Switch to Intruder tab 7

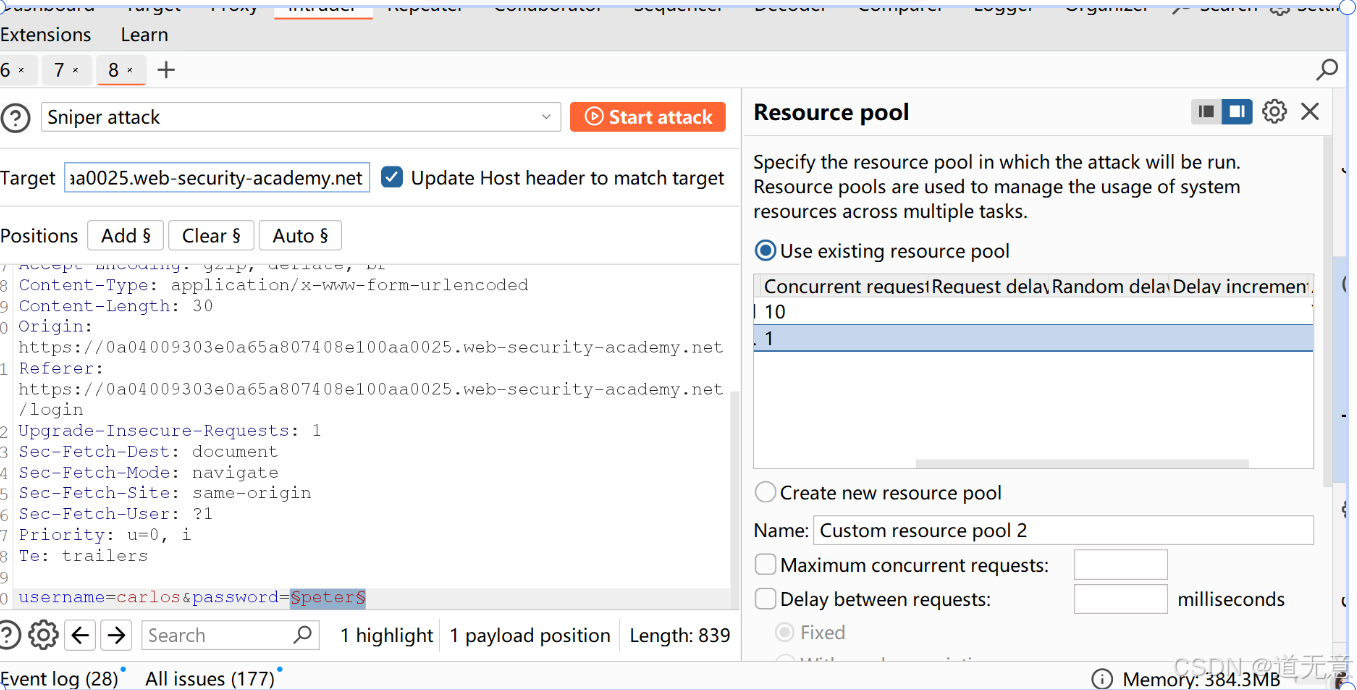coord(66,70)
